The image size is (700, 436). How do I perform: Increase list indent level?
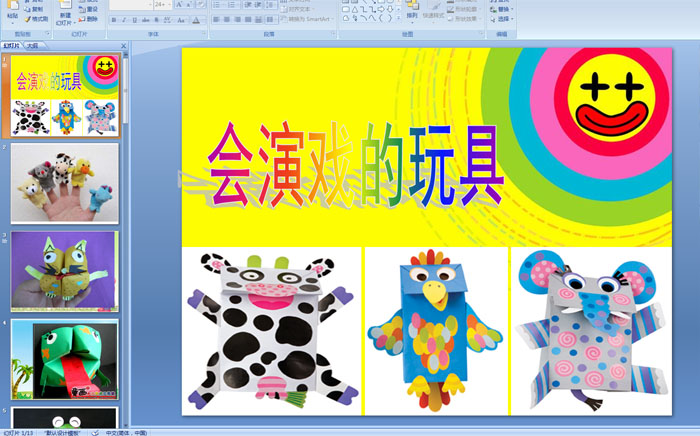(258, 4)
